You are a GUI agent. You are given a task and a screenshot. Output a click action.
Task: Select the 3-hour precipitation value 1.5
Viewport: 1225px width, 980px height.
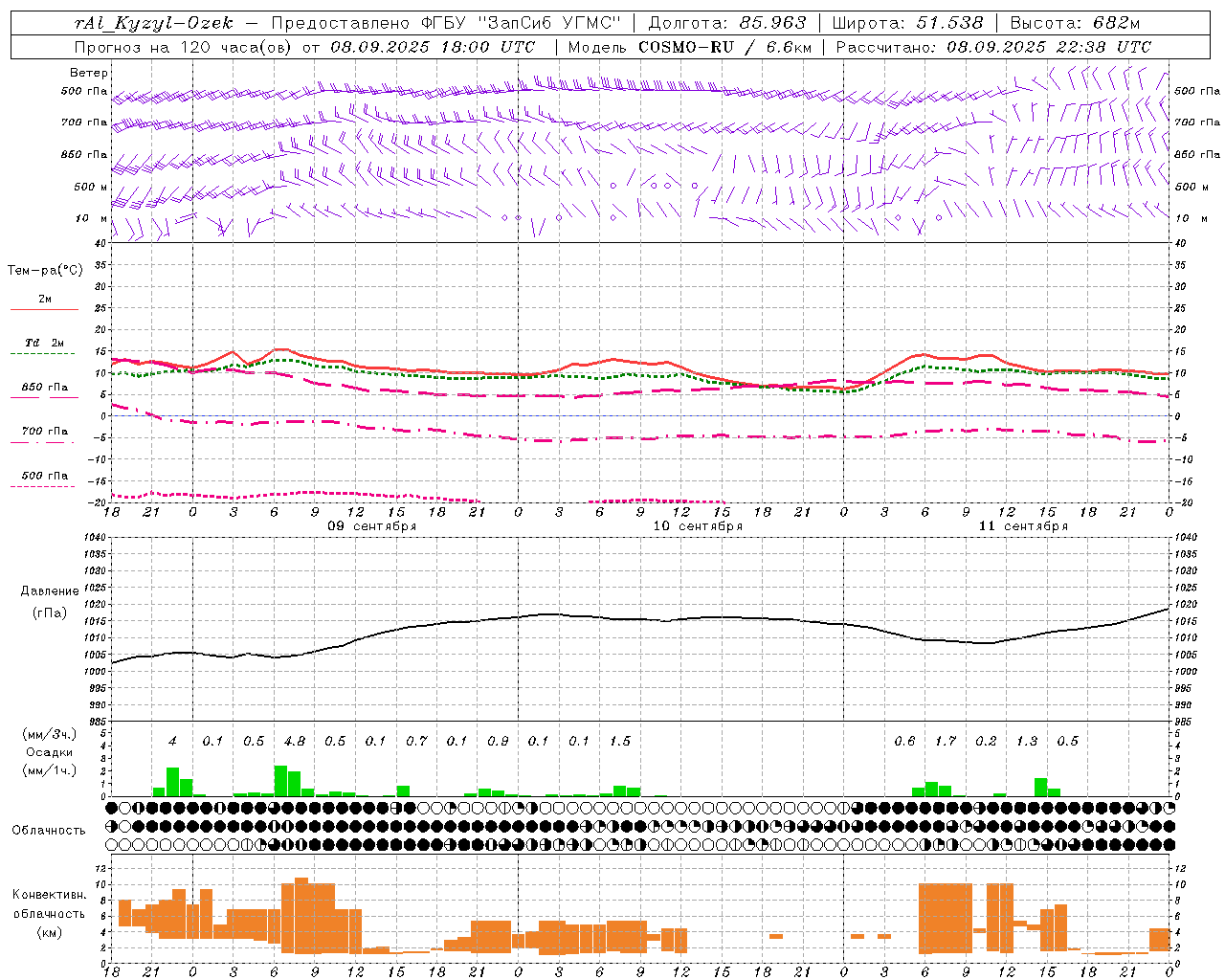click(x=620, y=741)
